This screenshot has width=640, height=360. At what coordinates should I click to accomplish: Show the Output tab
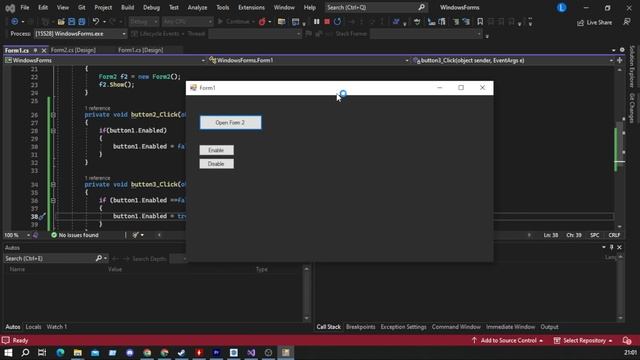pos(549,327)
